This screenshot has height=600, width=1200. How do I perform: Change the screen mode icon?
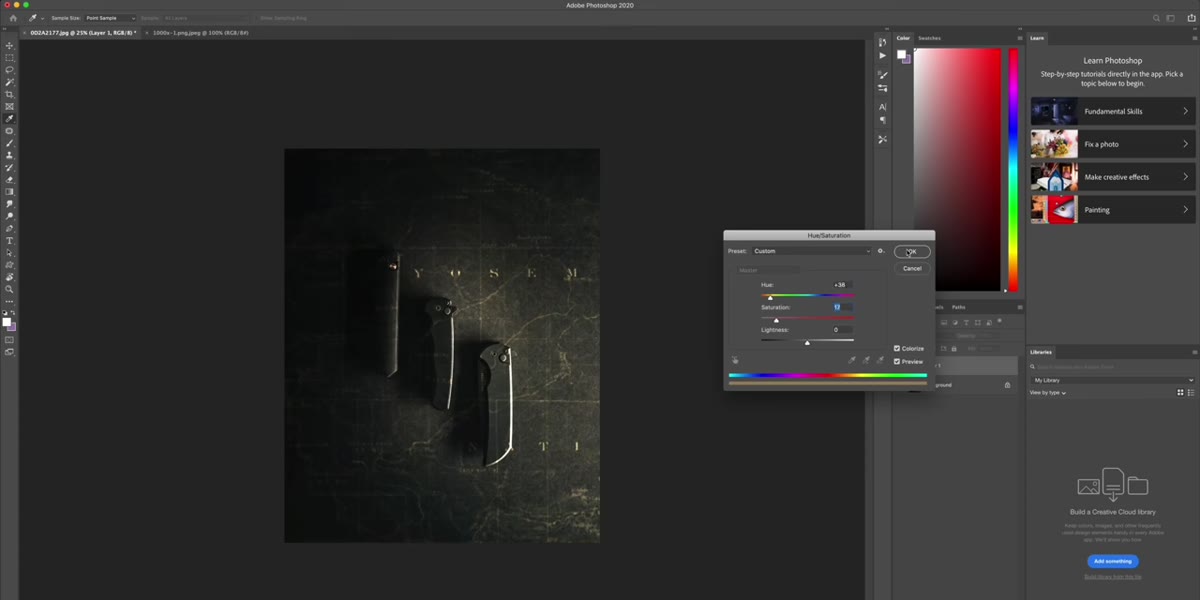pyautogui.click(x=10, y=352)
